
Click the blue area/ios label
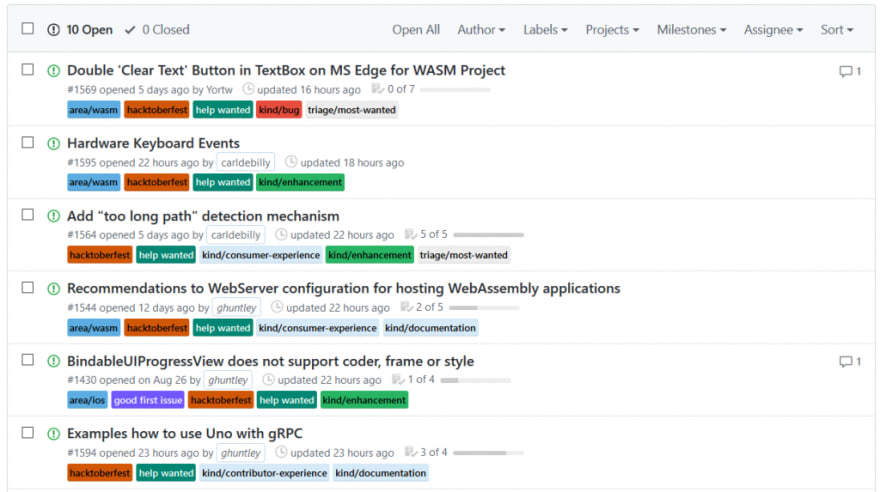point(87,401)
